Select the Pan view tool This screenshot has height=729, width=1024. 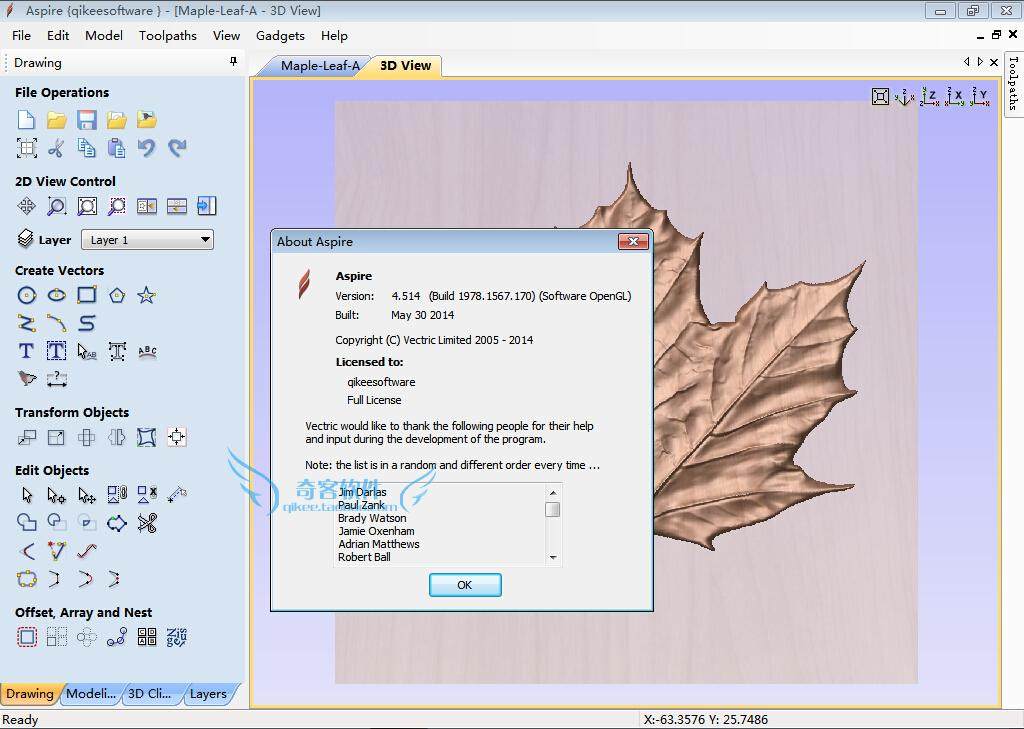pyautogui.click(x=26, y=206)
